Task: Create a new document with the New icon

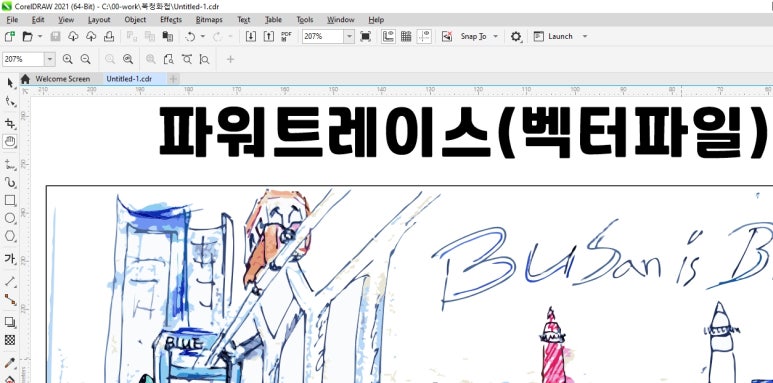Action: [10, 36]
